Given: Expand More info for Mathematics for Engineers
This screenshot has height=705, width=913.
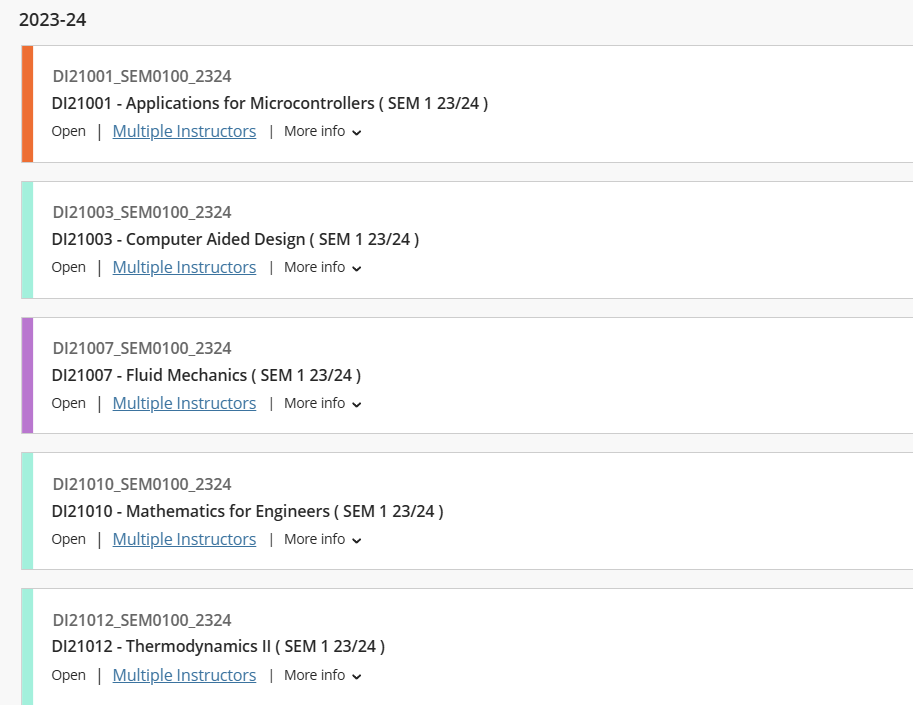Looking at the screenshot, I should 322,539.
